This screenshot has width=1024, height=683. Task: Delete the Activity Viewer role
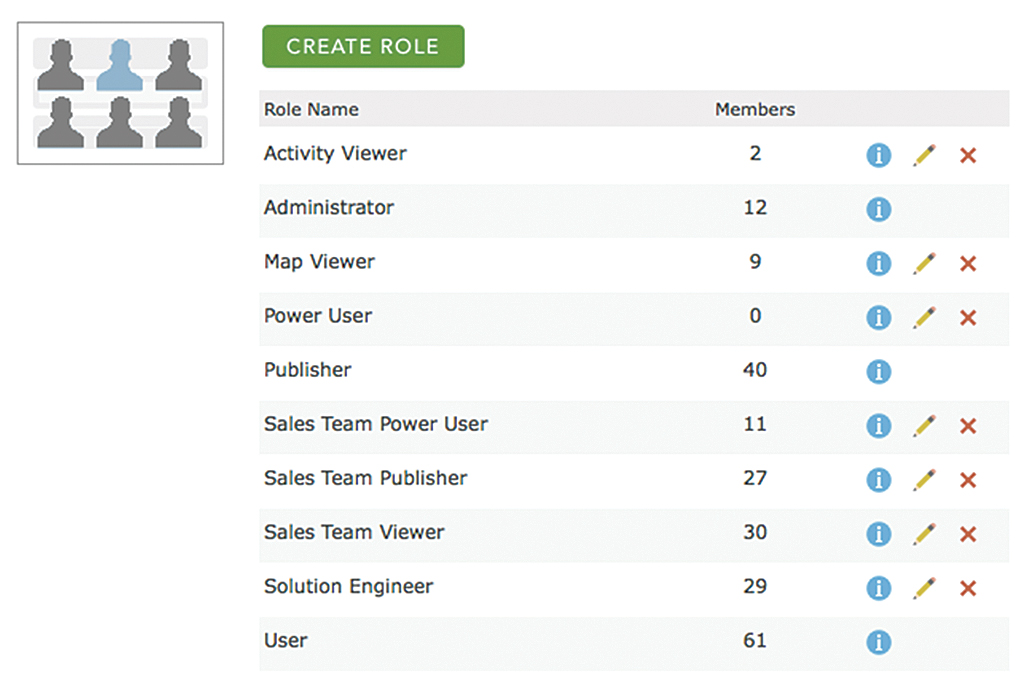967,155
